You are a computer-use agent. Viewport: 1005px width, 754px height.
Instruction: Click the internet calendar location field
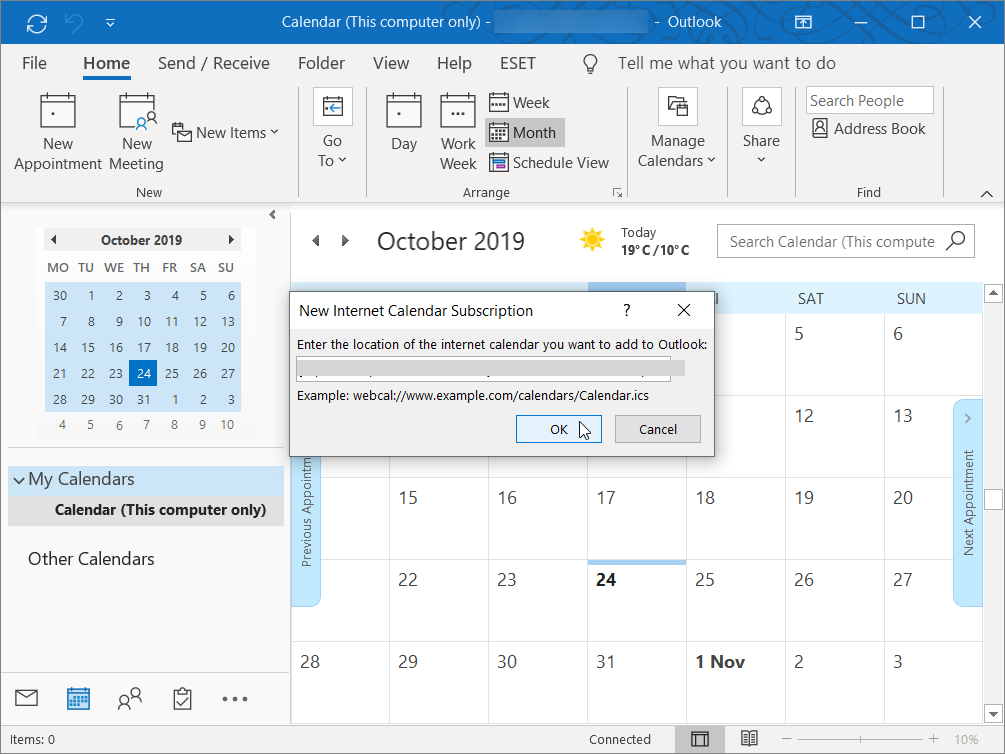click(483, 369)
